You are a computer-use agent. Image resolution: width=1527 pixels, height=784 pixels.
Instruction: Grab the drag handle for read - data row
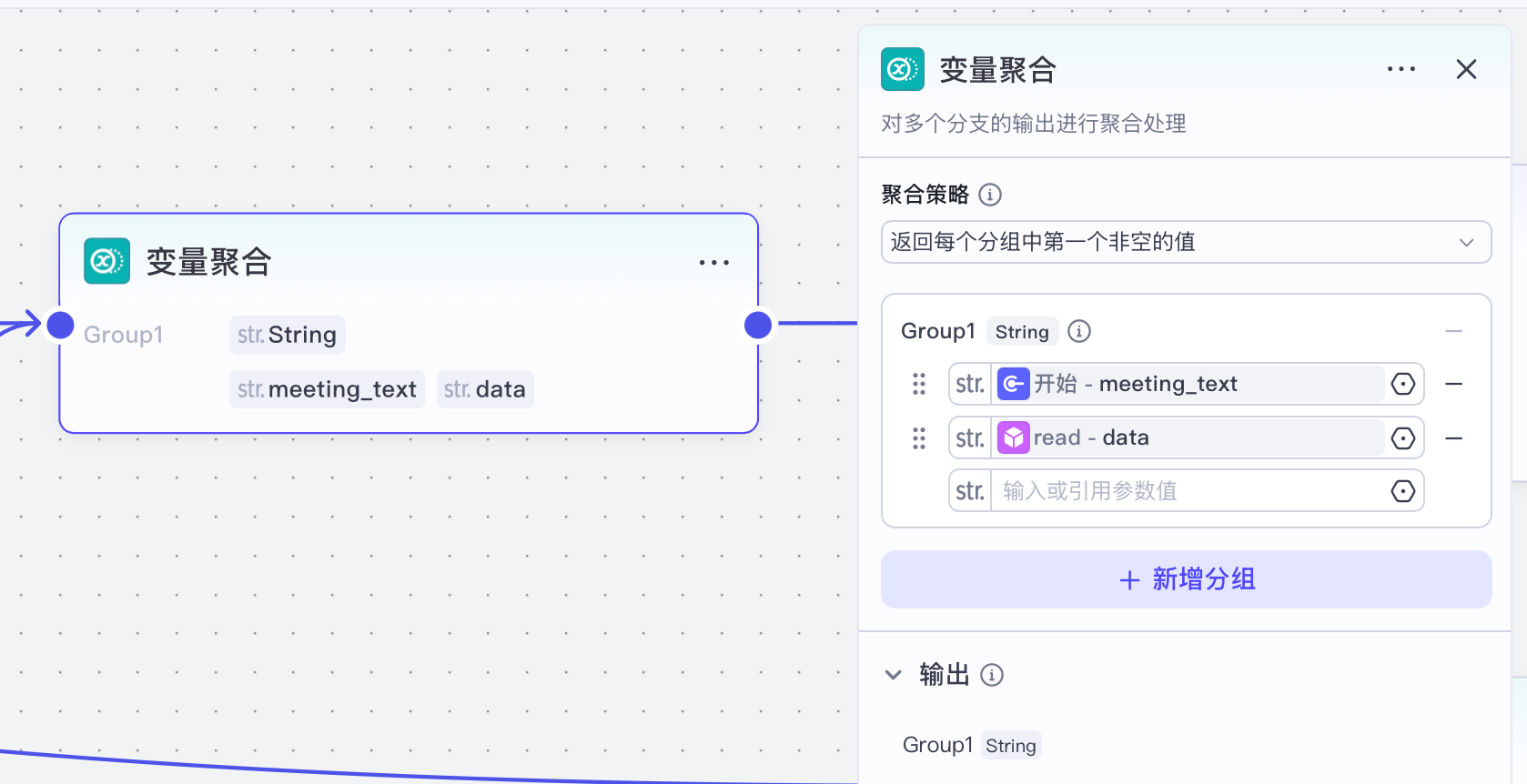click(x=919, y=438)
